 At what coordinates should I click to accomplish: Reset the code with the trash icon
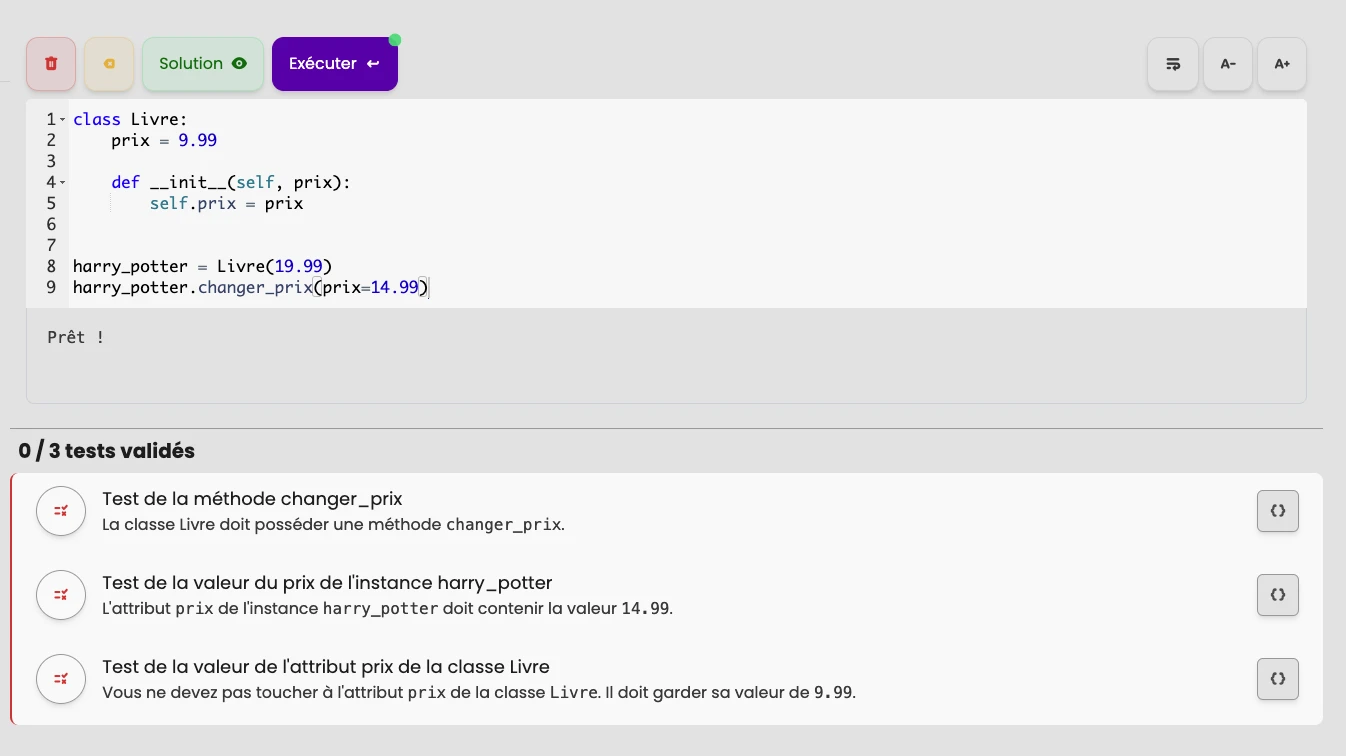click(51, 63)
